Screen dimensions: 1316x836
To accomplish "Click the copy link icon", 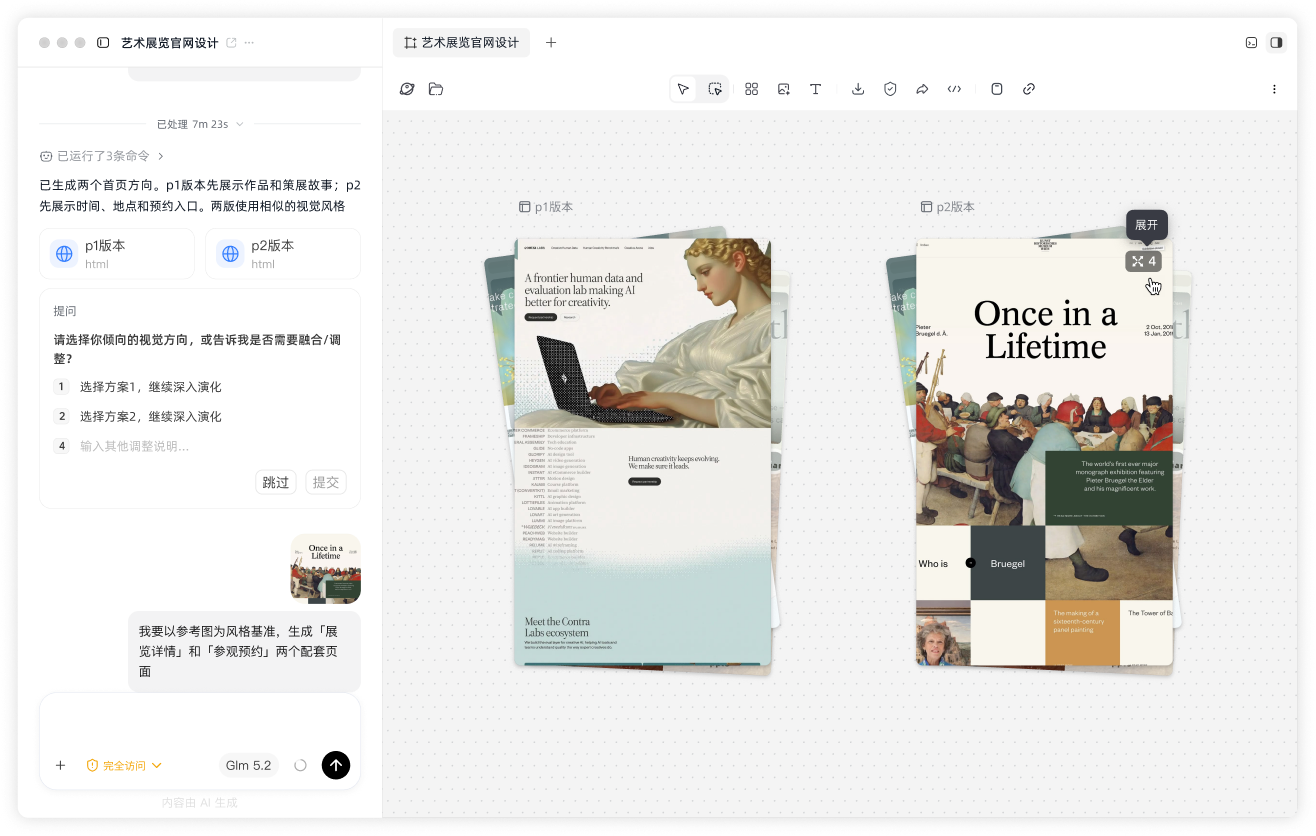I will coord(1029,89).
